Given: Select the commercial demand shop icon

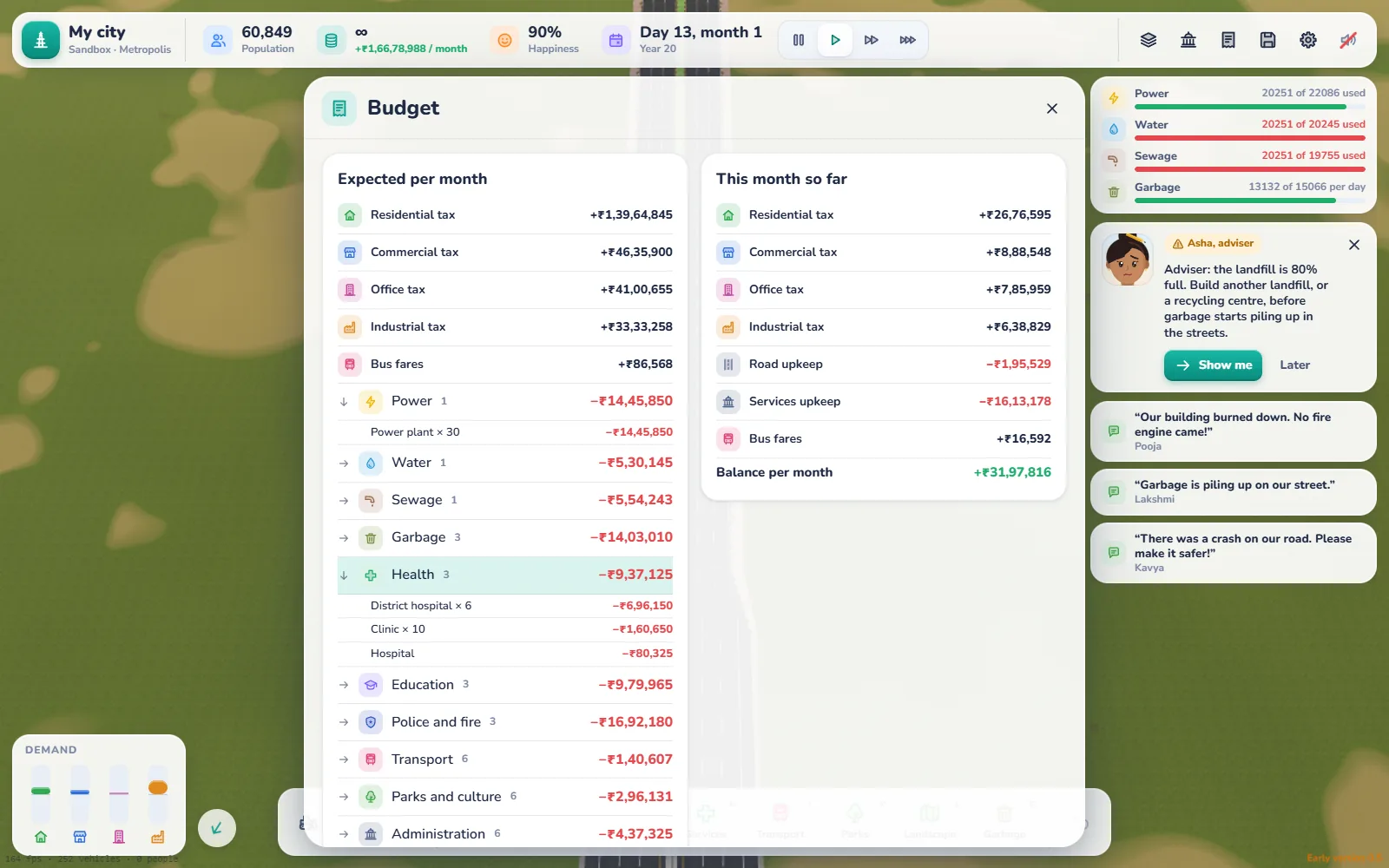Looking at the screenshot, I should [x=80, y=837].
